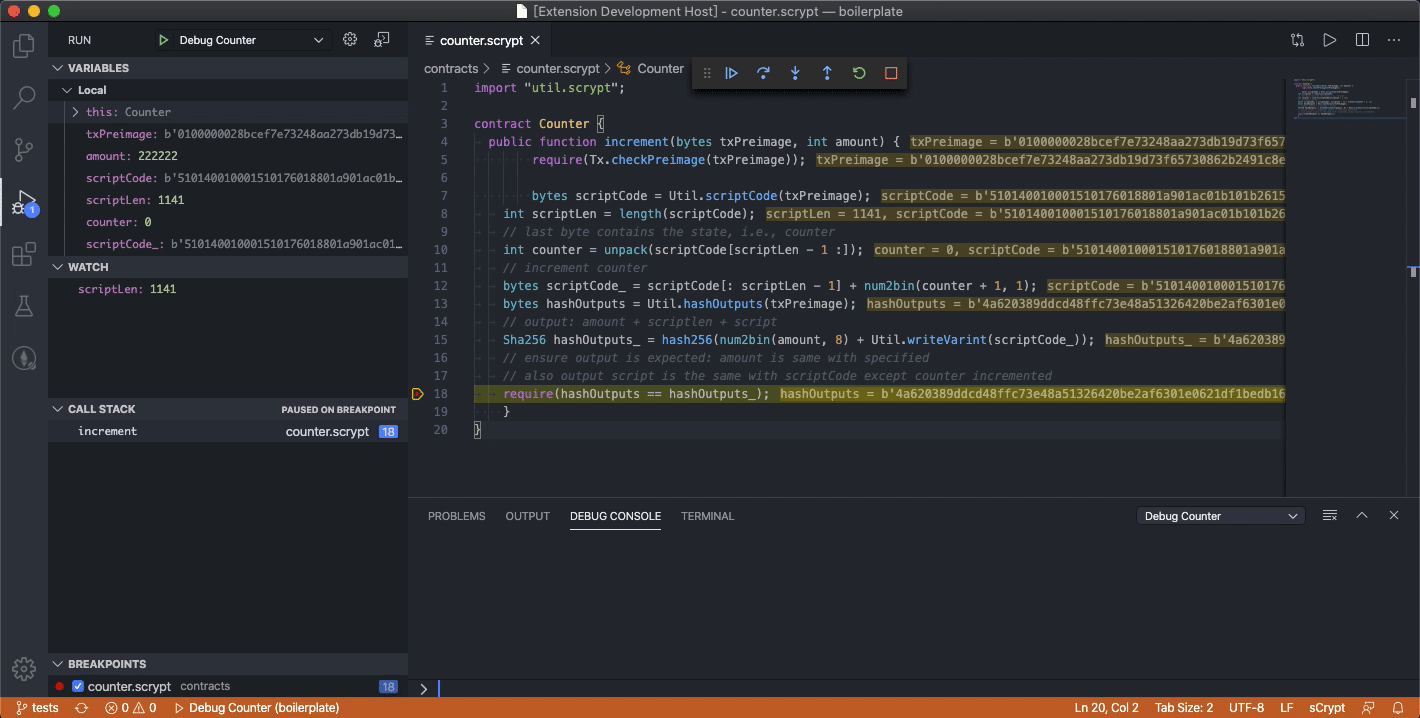Click the Step Over debug icon
Screen dimensions: 1420x718
[763, 73]
